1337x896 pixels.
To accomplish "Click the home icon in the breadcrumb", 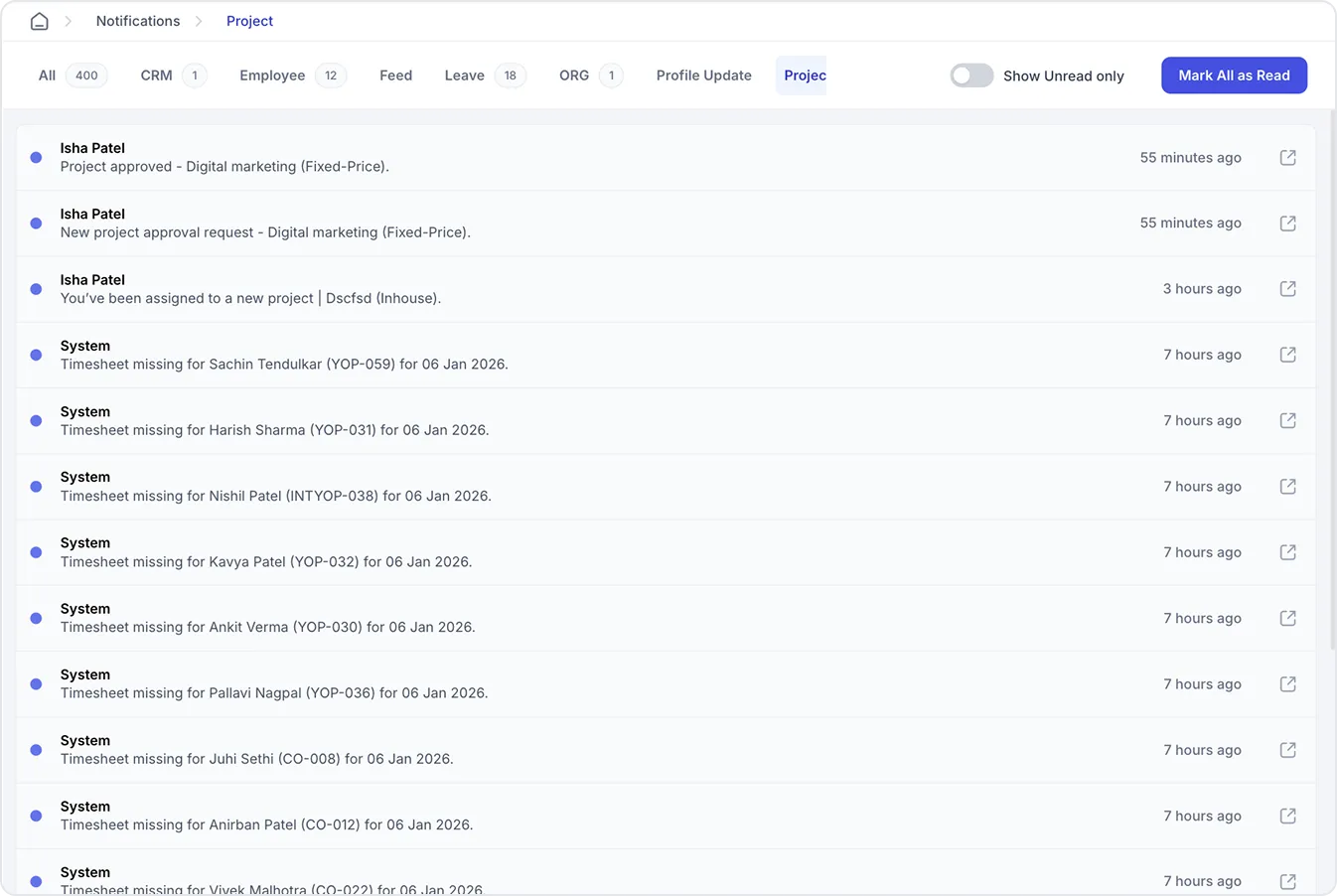I will pos(38,20).
